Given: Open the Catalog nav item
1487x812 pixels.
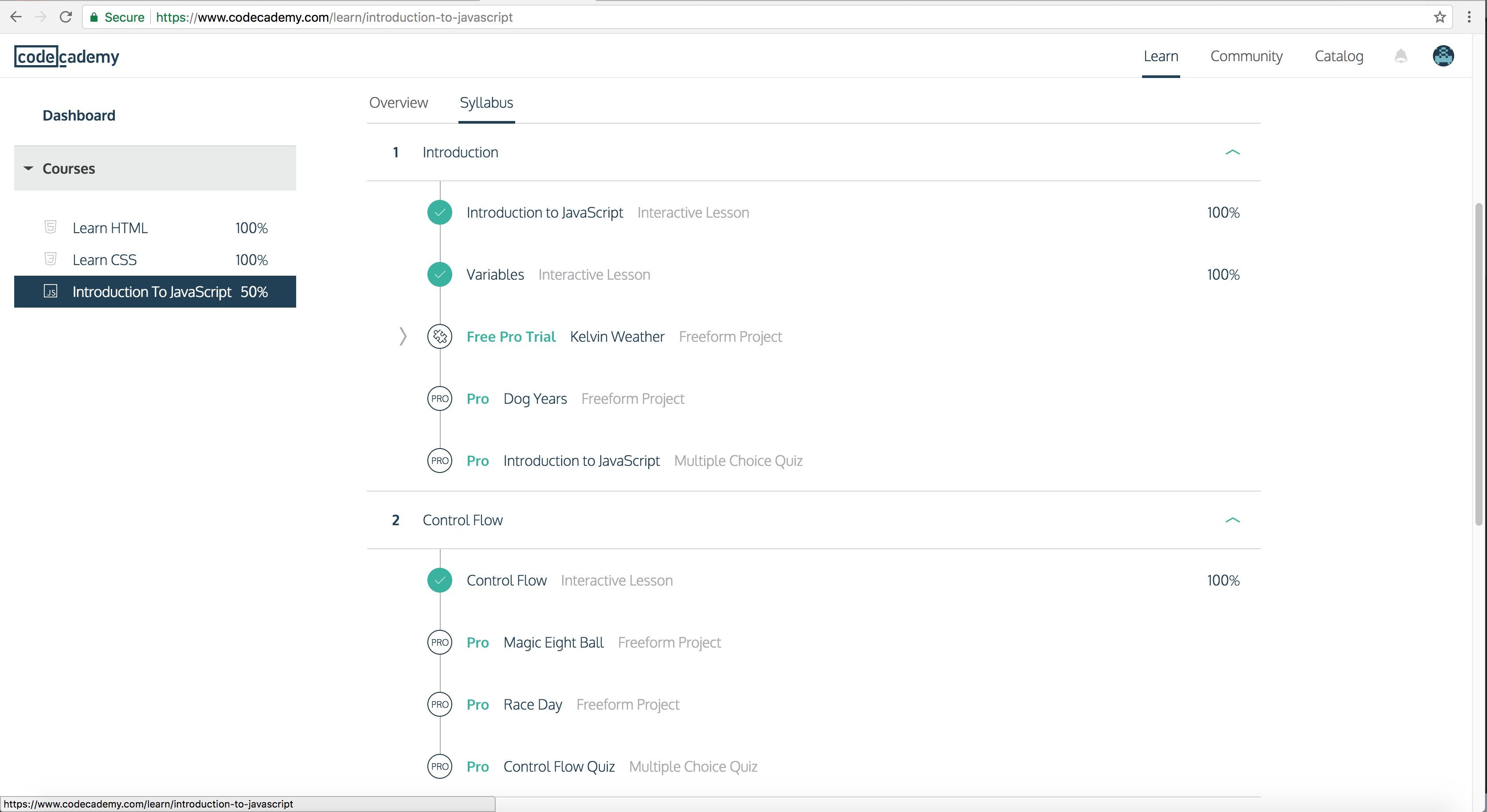Looking at the screenshot, I should tap(1338, 56).
